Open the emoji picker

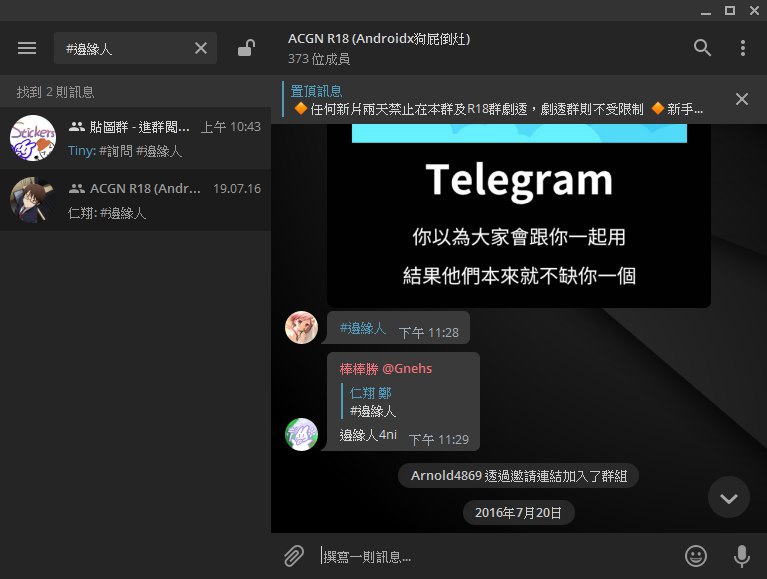tap(696, 556)
